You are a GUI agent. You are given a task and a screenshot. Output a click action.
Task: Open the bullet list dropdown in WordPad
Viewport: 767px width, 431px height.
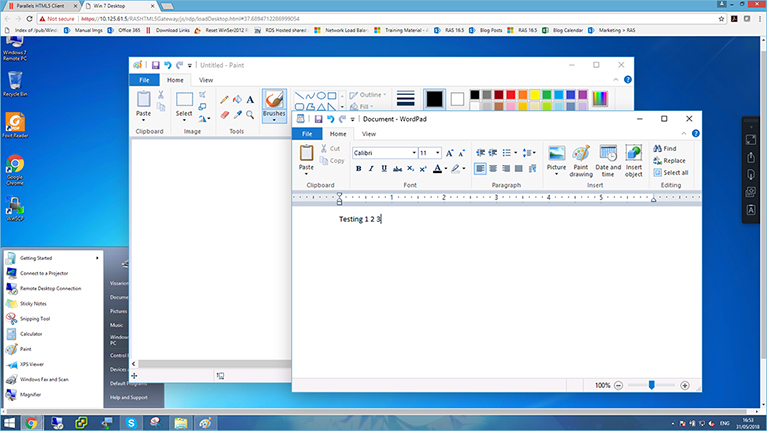(x=516, y=153)
